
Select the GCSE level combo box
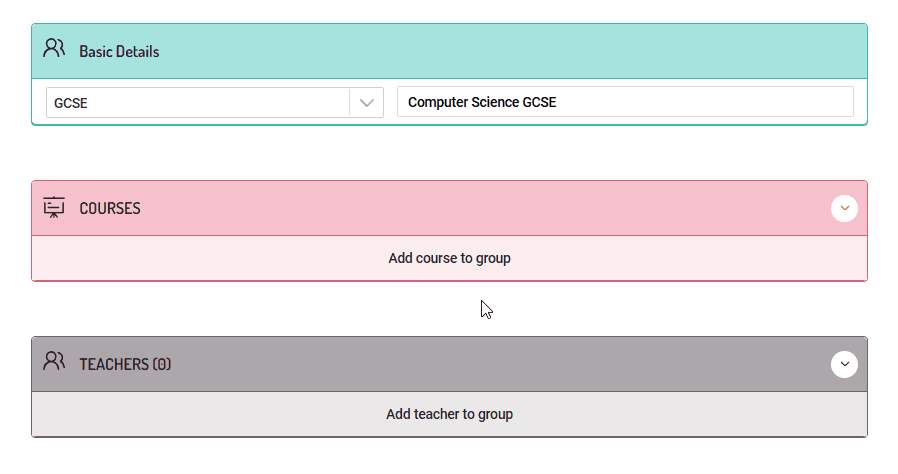pyautogui.click(x=215, y=103)
